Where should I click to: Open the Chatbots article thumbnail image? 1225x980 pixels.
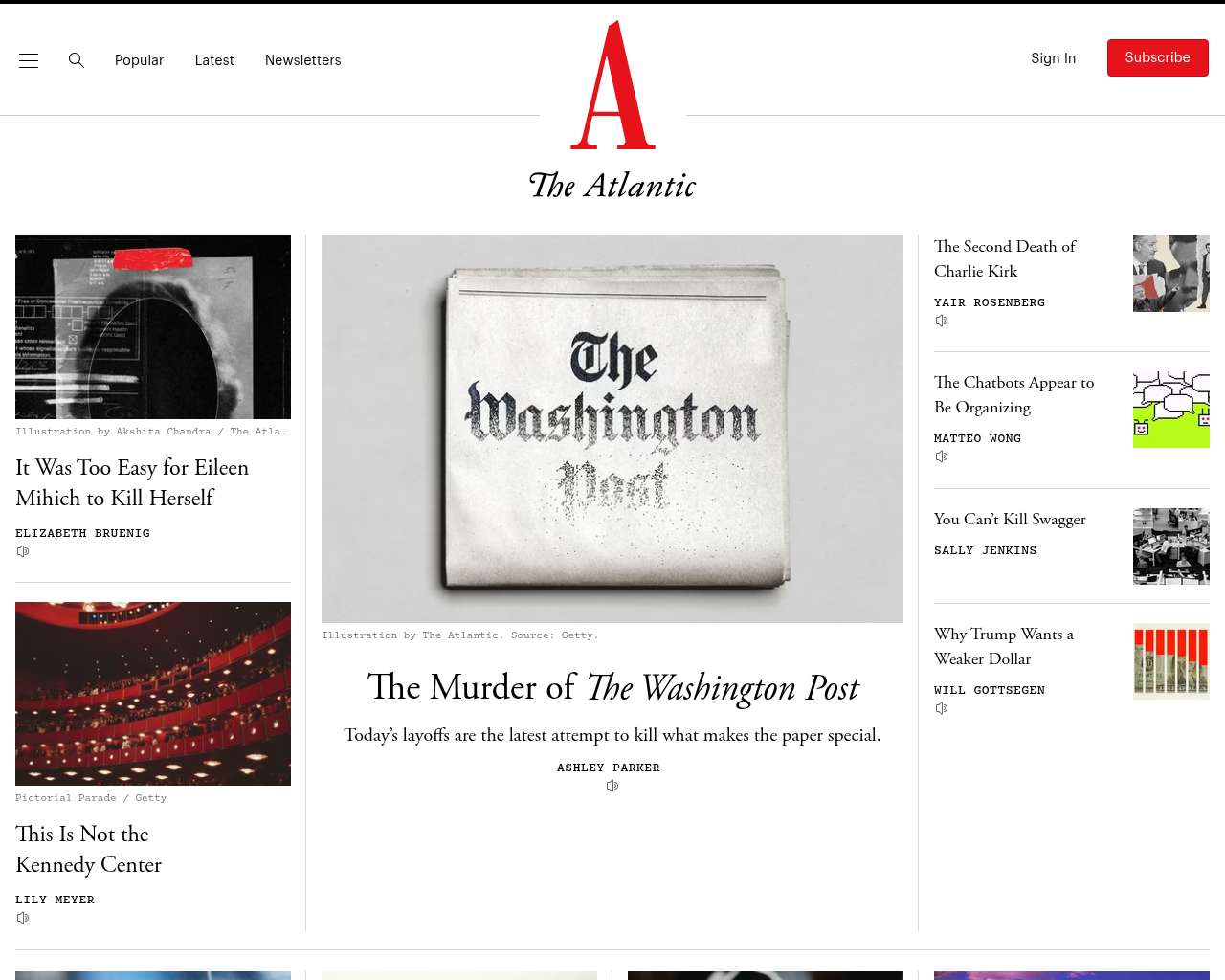[1171, 410]
